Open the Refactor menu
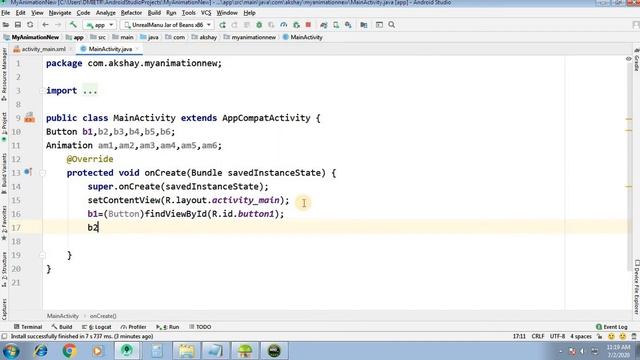This screenshot has height=360, width=640. pyautogui.click(x=131, y=13)
